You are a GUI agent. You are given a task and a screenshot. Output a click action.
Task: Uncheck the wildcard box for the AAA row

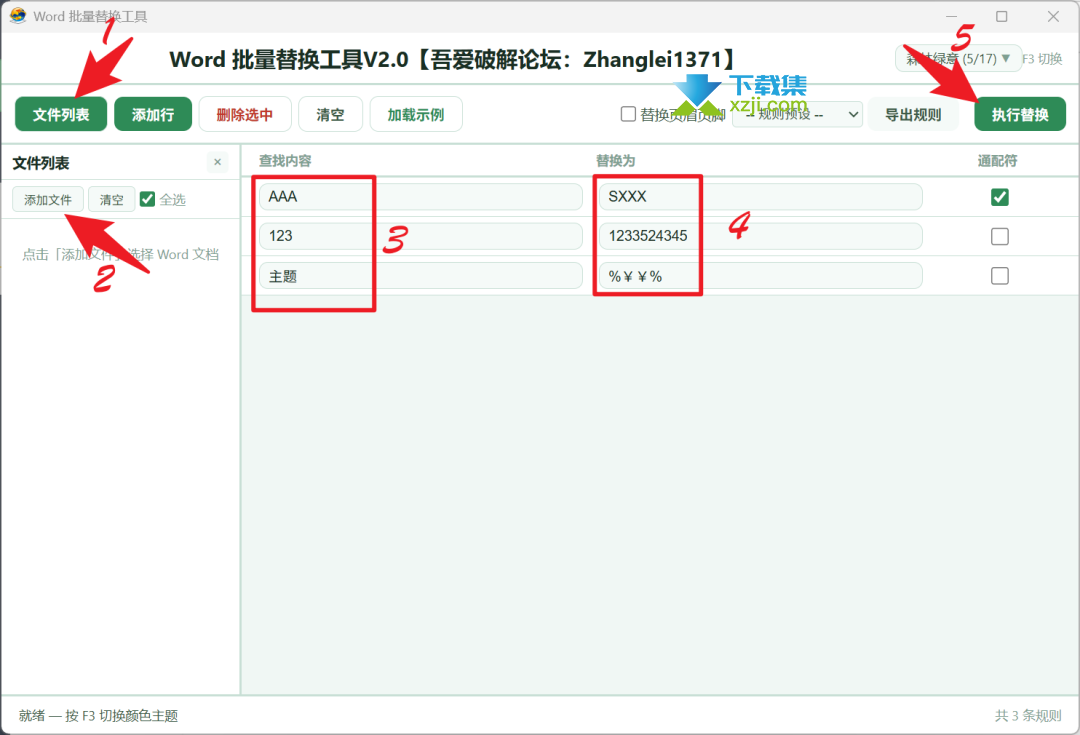[999, 197]
